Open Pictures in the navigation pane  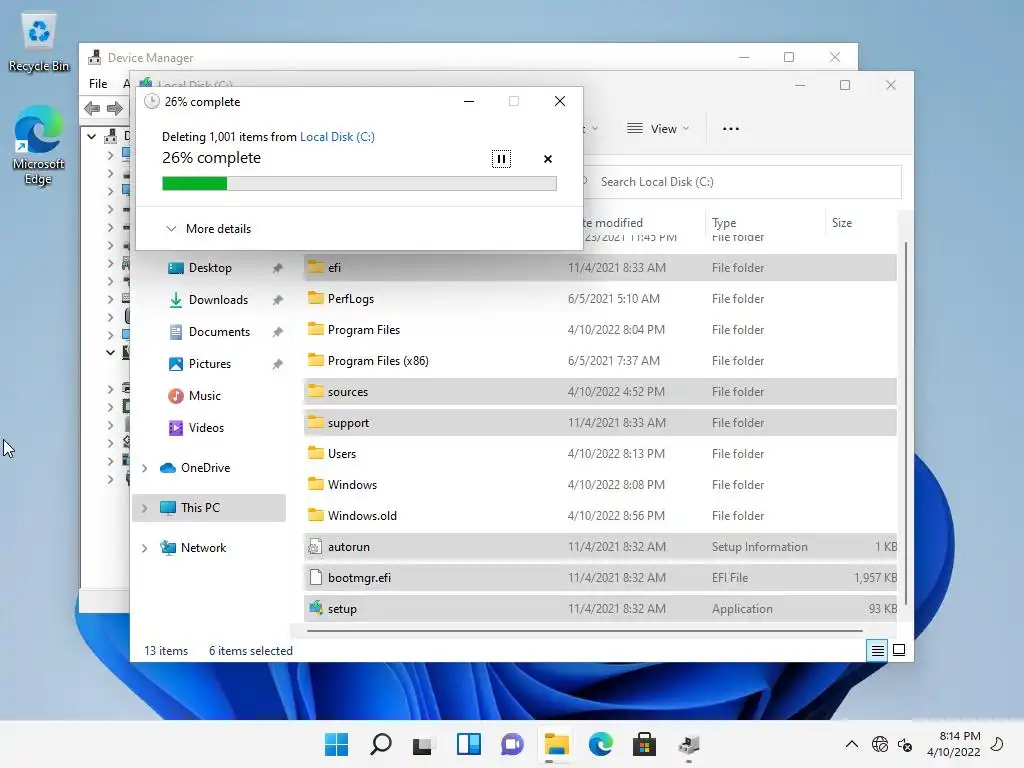click(209, 364)
